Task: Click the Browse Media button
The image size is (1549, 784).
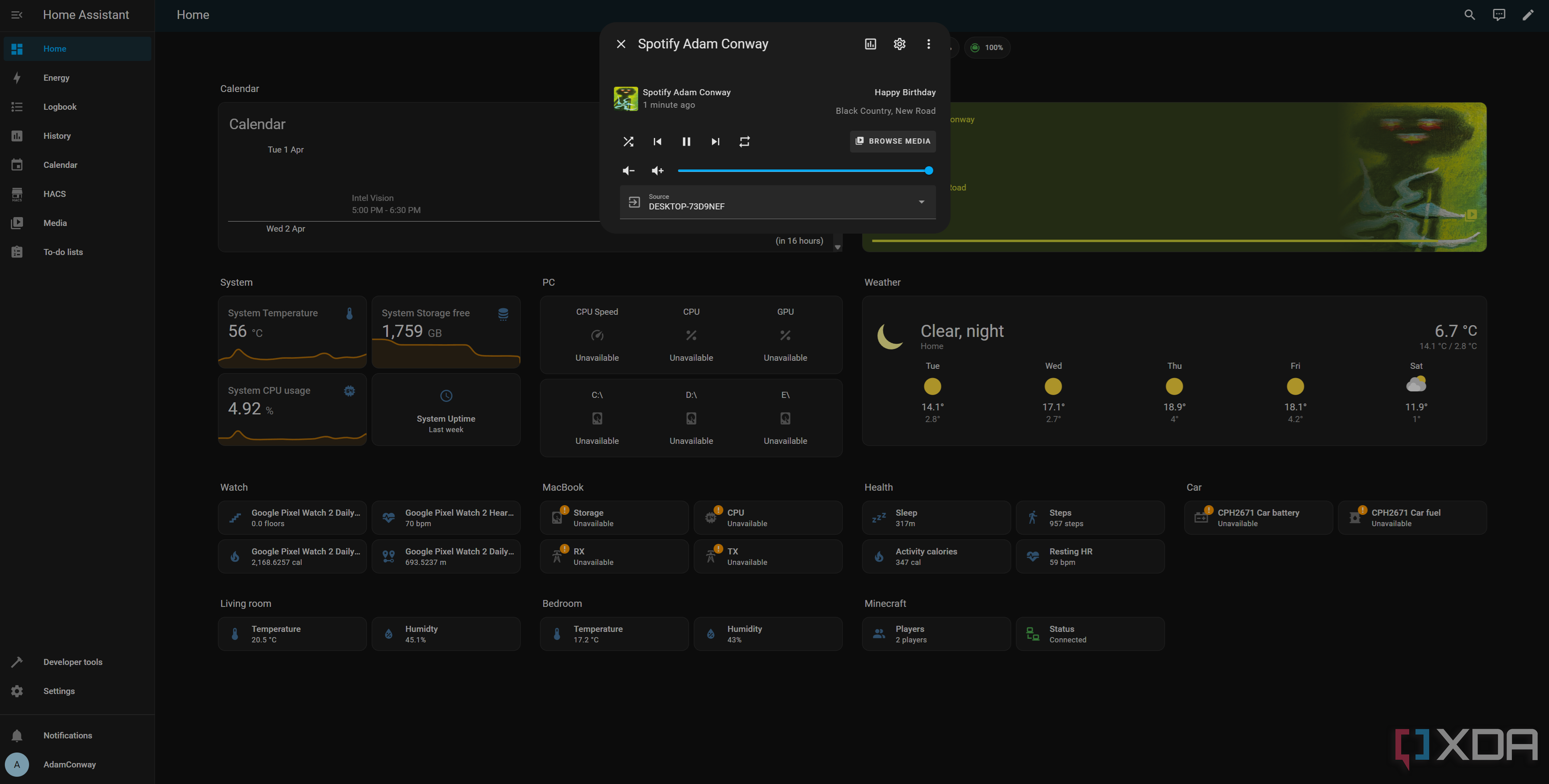Action: point(892,141)
